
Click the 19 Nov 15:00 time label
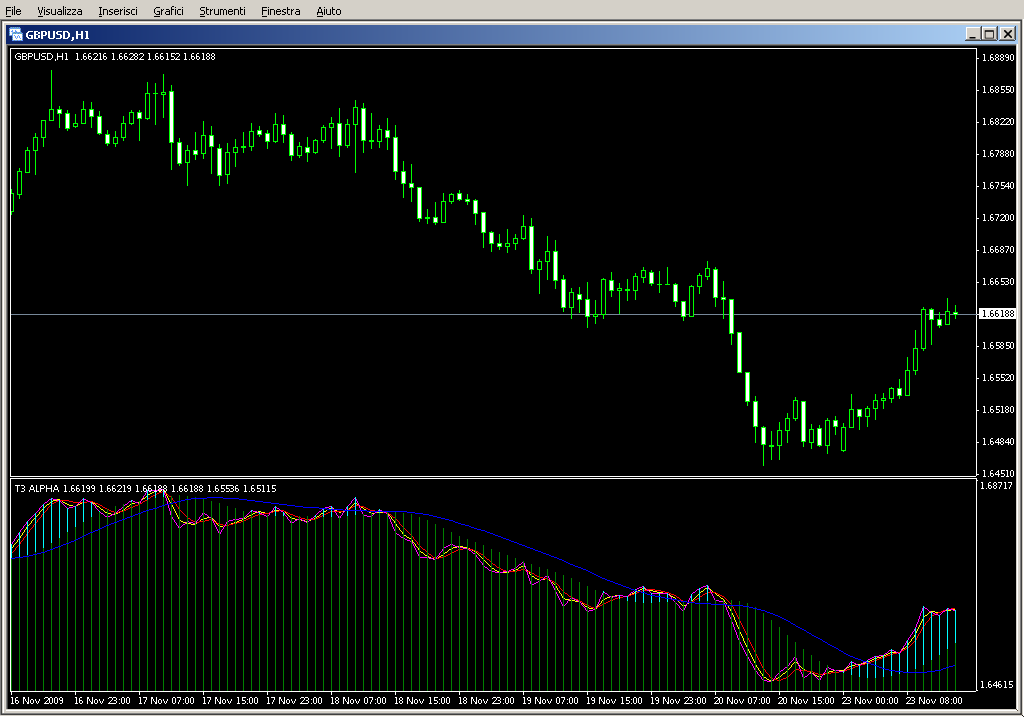click(x=614, y=701)
